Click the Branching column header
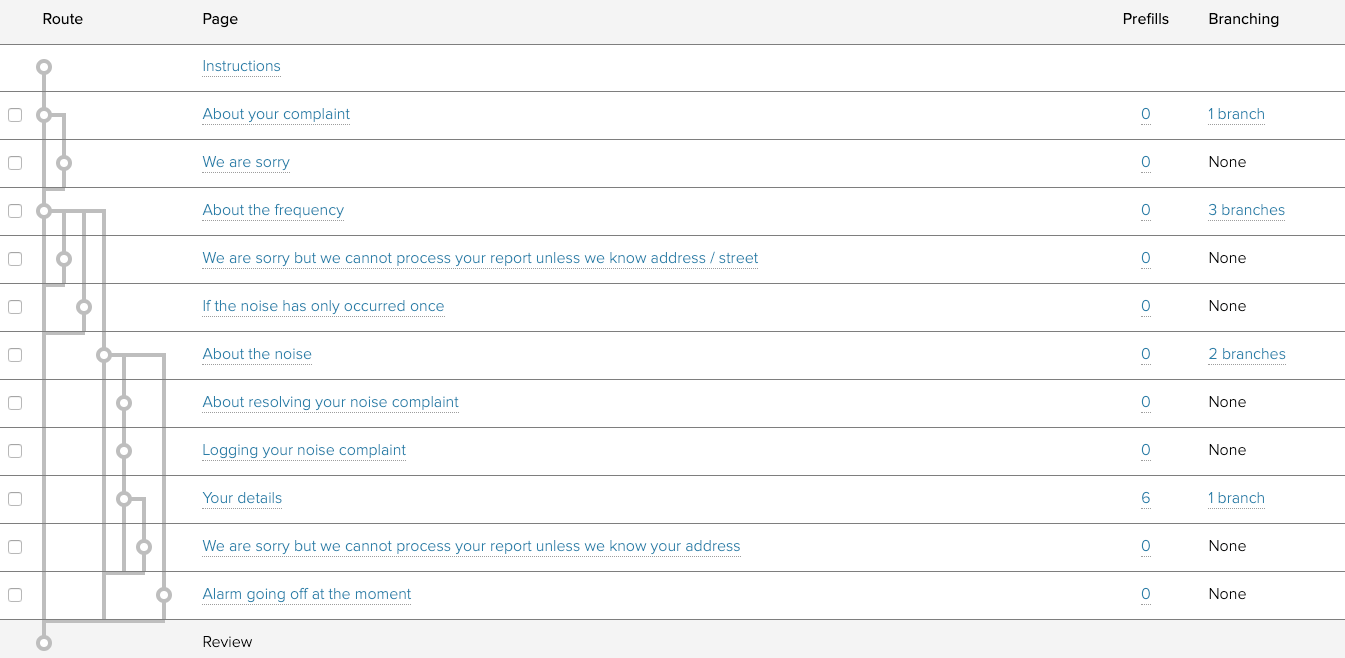 pos(1243,19)
